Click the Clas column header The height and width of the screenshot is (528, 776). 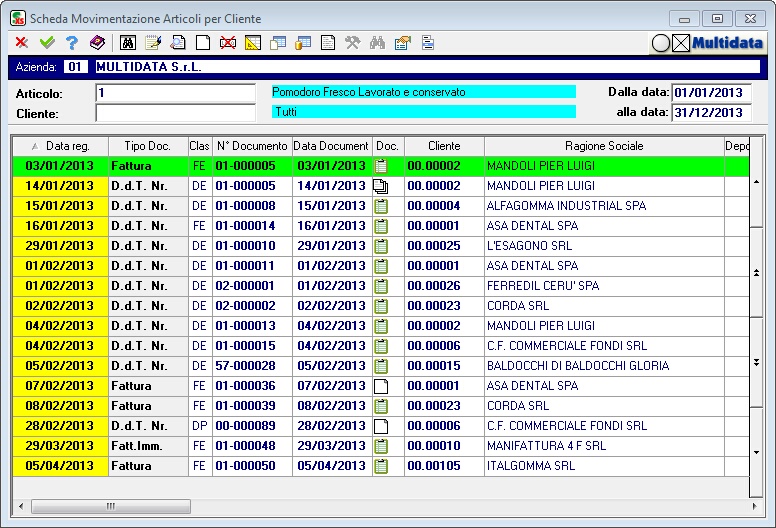point(200,146)
